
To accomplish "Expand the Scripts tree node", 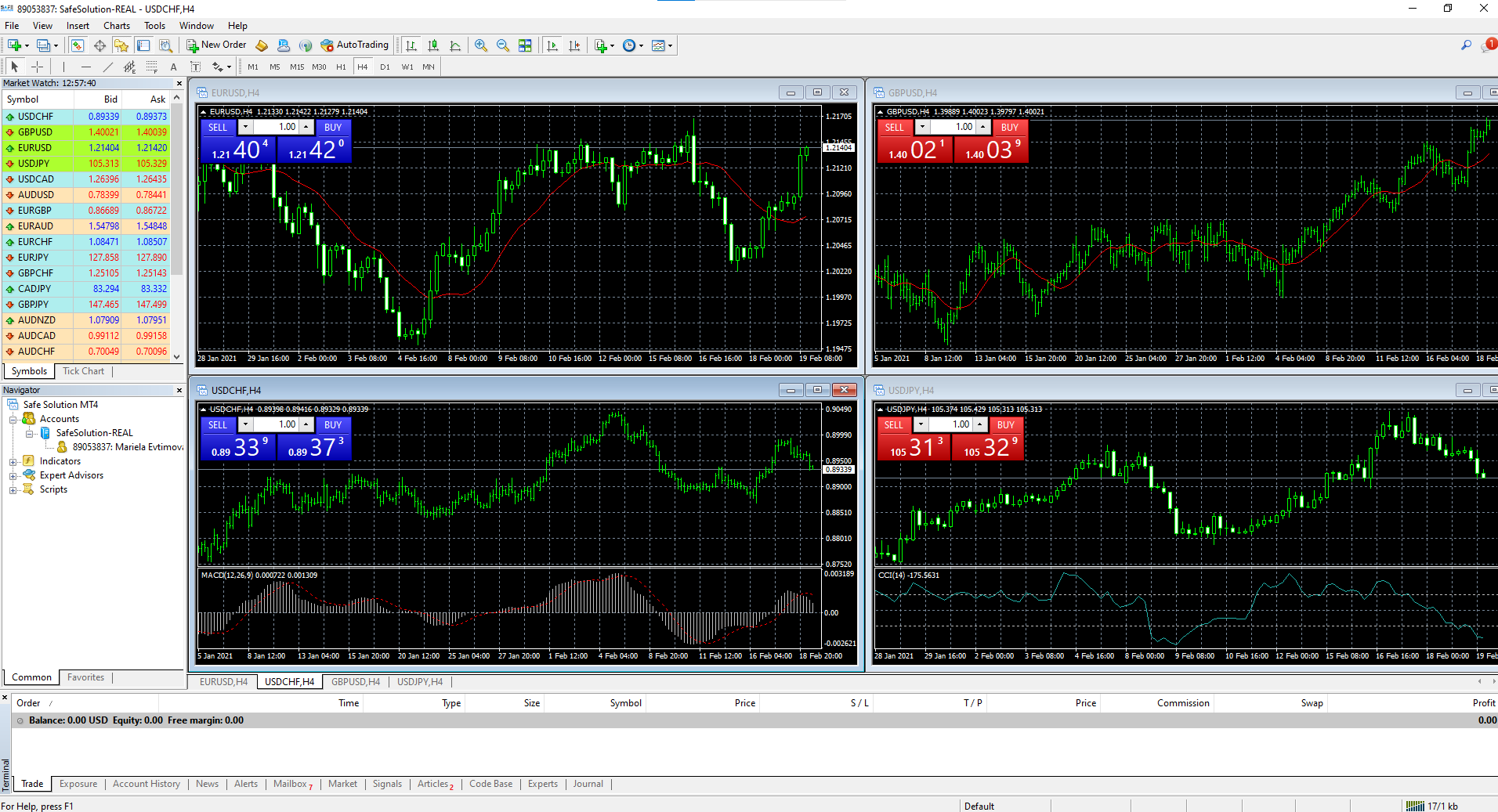I will pyautogui.click(x=13, y=489).
